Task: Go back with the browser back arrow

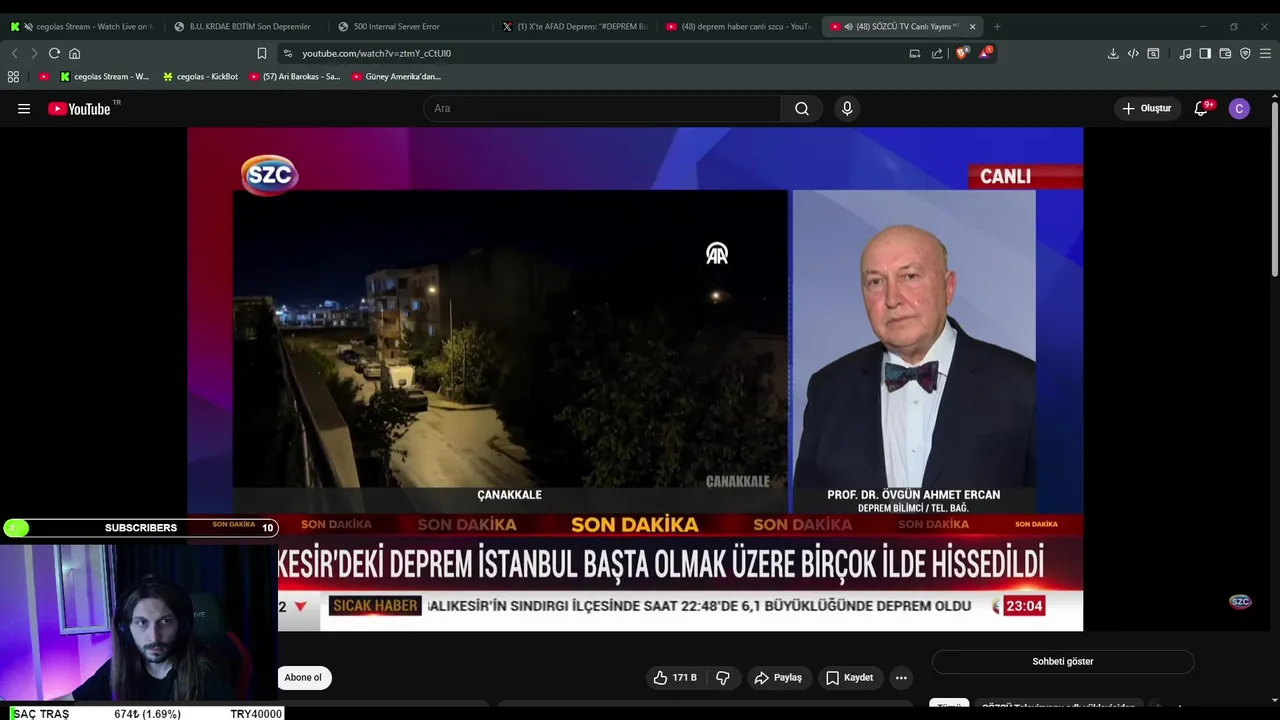Action: pos(14,53)
